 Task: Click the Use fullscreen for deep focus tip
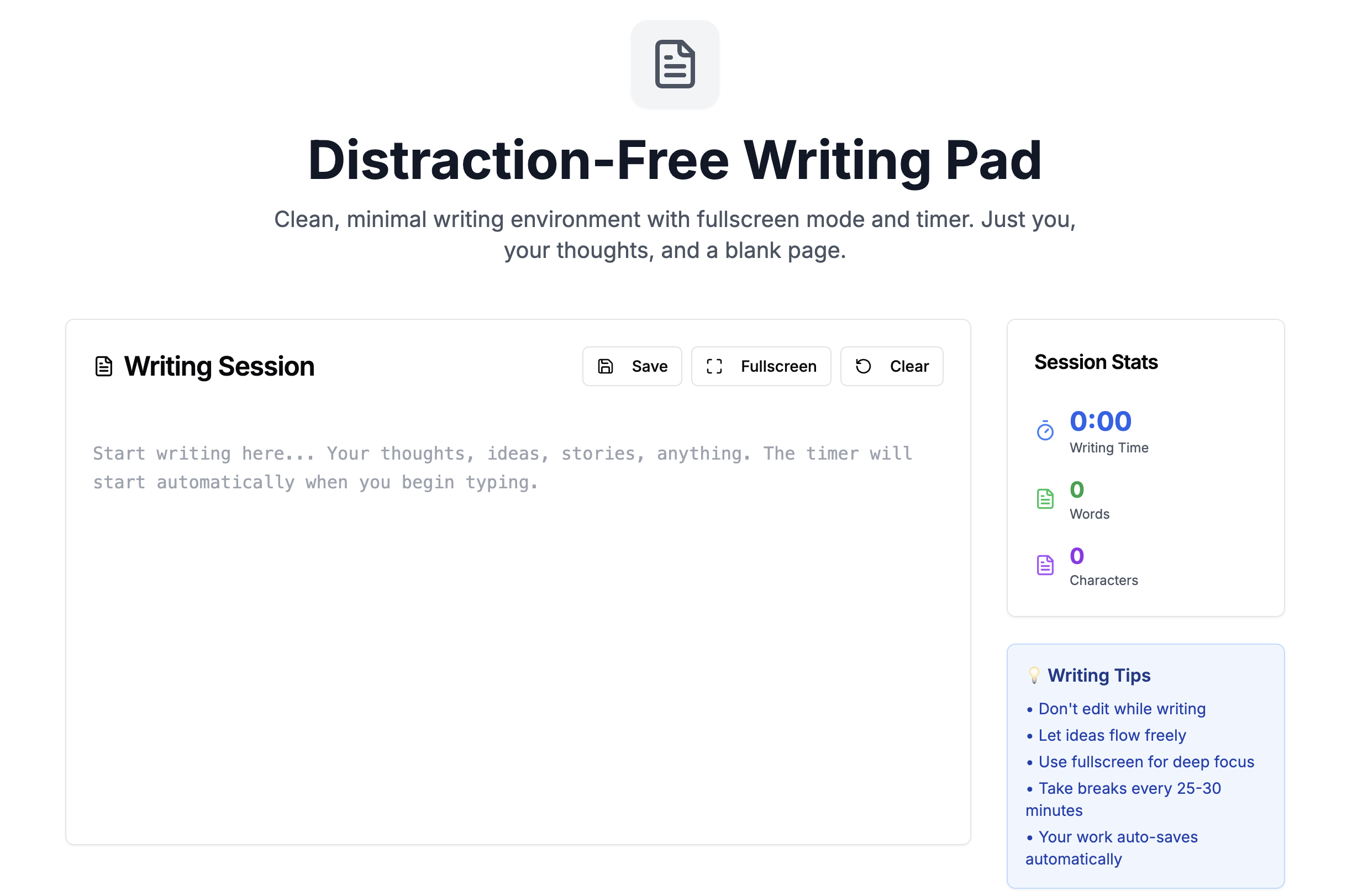click(1145, 762)
